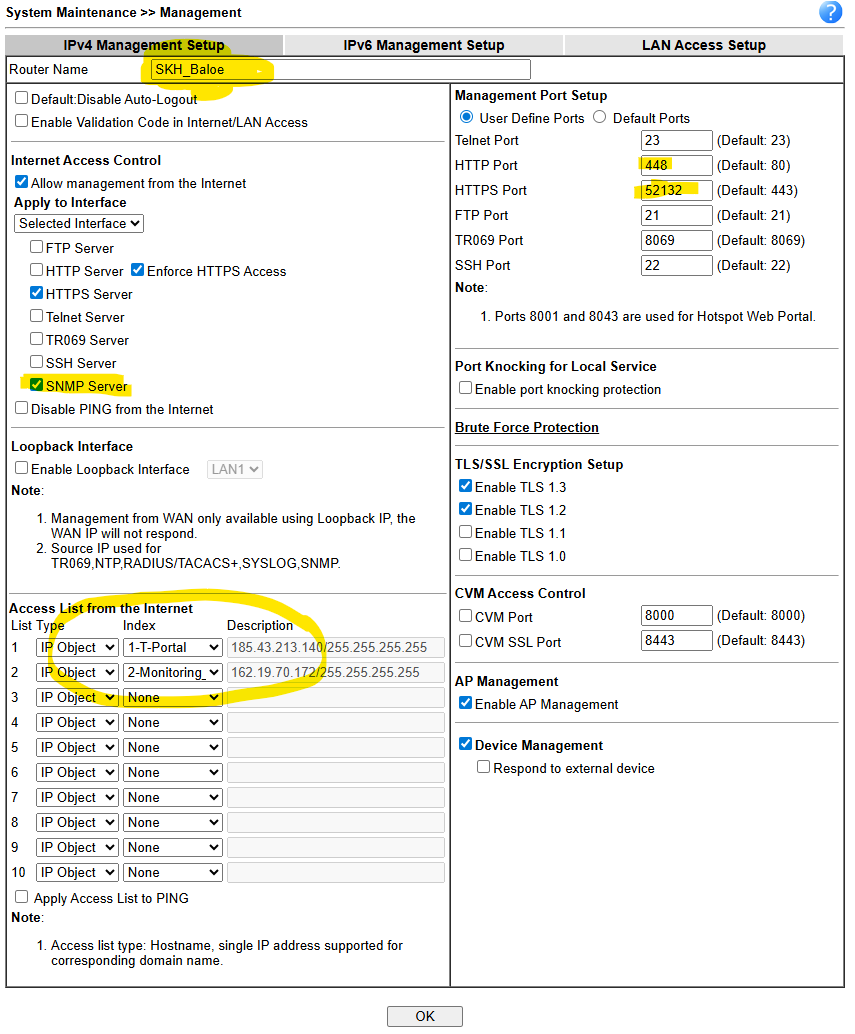Screen dimensions: 855x1034
Task: Open List Type dropdown for row 1
Action: [77, 648]
